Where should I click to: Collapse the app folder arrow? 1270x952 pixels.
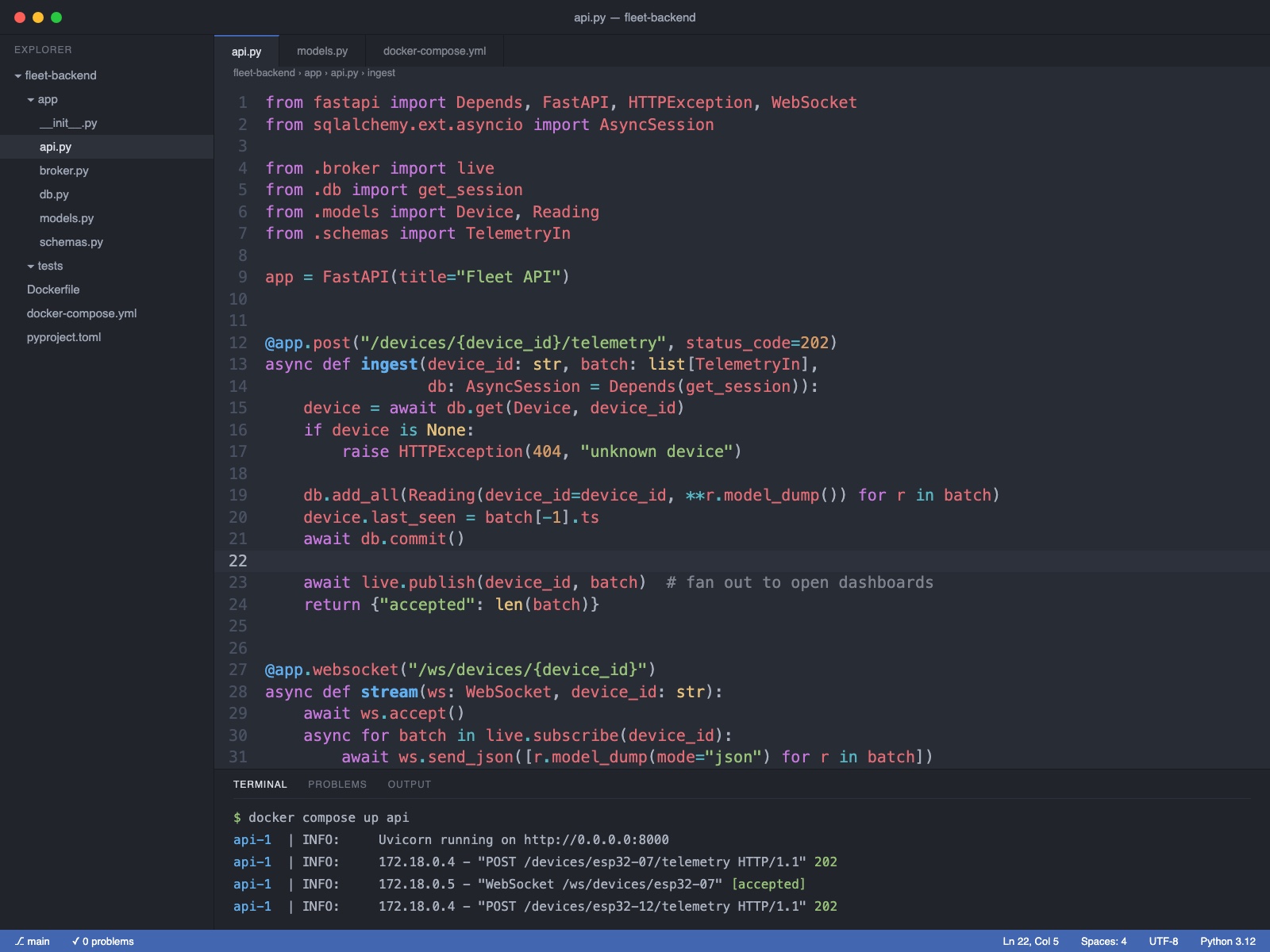[30, 100]
